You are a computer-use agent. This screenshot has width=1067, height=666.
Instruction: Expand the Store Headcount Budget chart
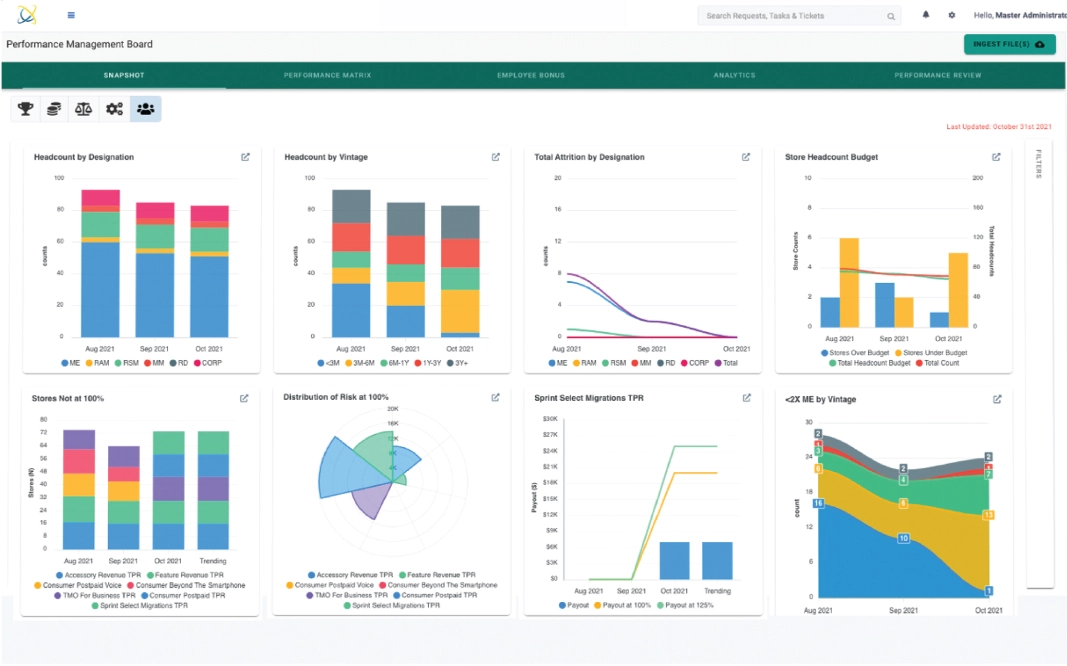[x=995, y=157]
